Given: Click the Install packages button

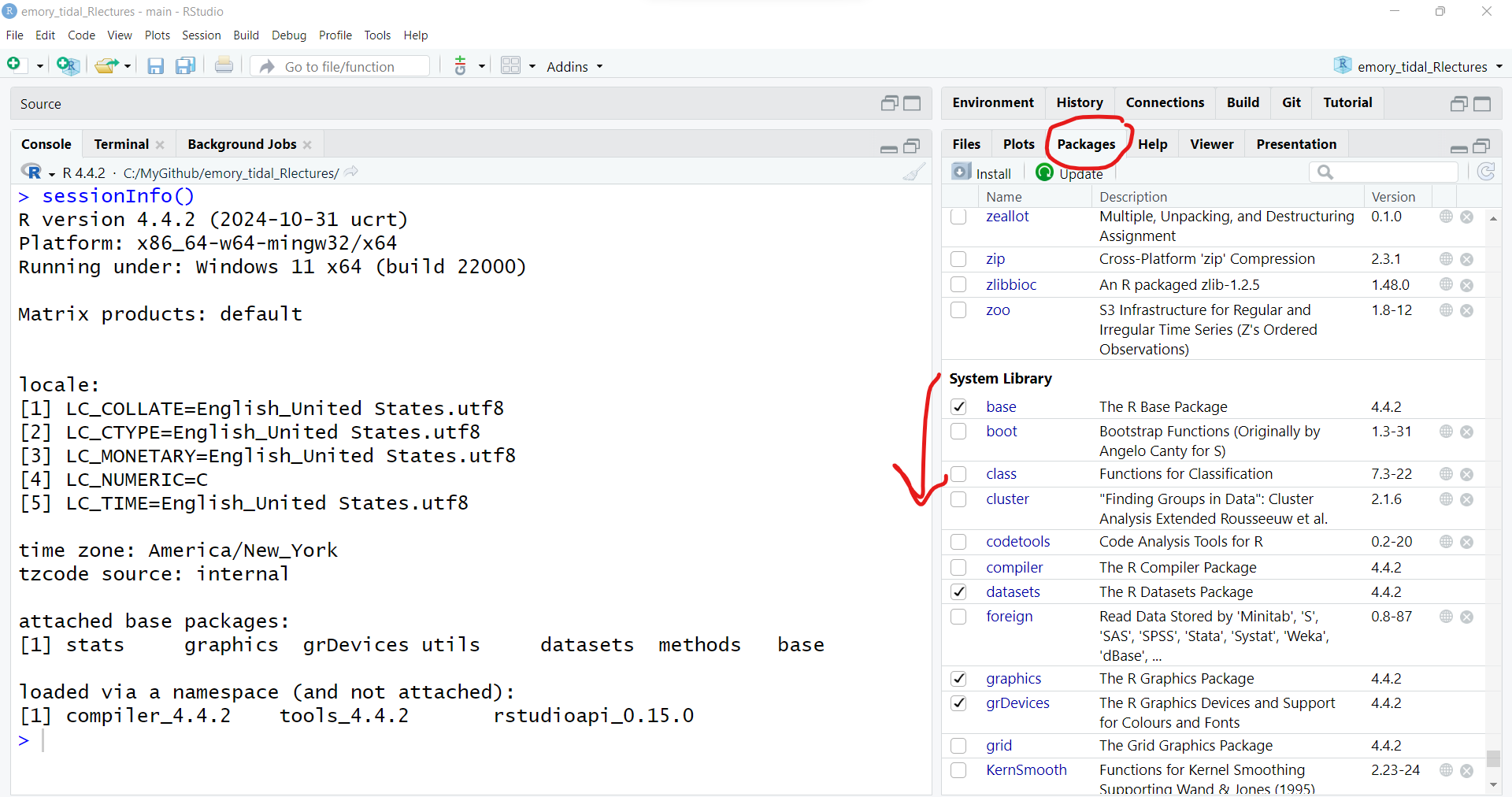Looking at the screenshot, I should click(x=982, y=173).
